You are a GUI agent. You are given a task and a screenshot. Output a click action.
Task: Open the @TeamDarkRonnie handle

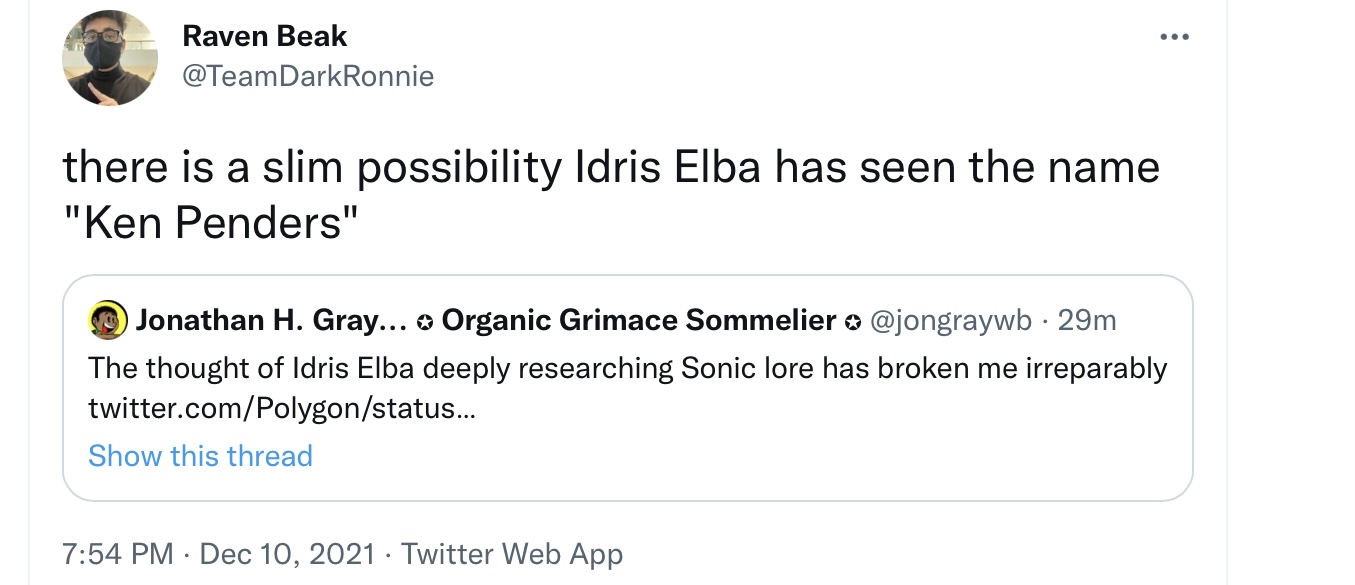coord(308,76)
